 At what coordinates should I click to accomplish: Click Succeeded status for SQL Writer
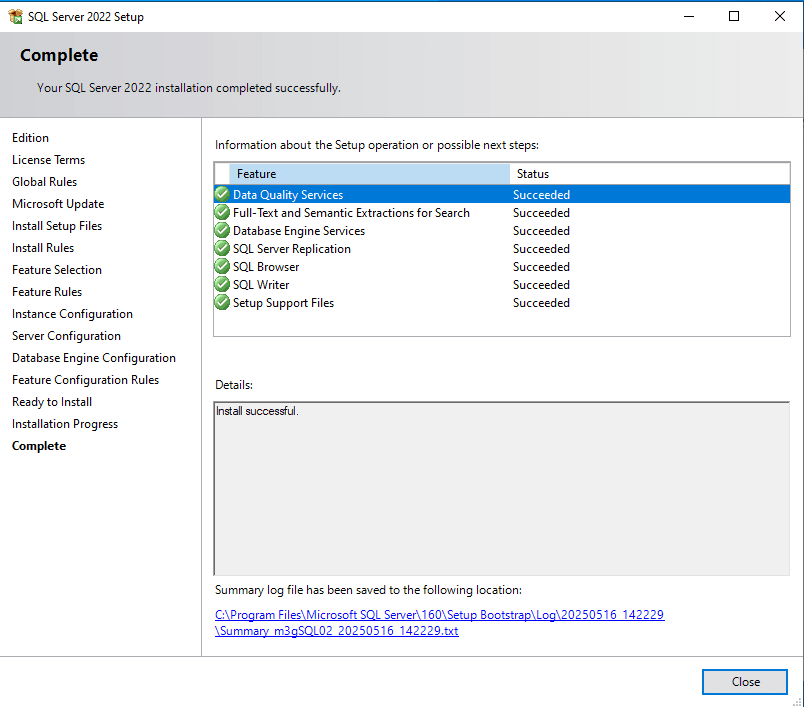pos(541,285)
